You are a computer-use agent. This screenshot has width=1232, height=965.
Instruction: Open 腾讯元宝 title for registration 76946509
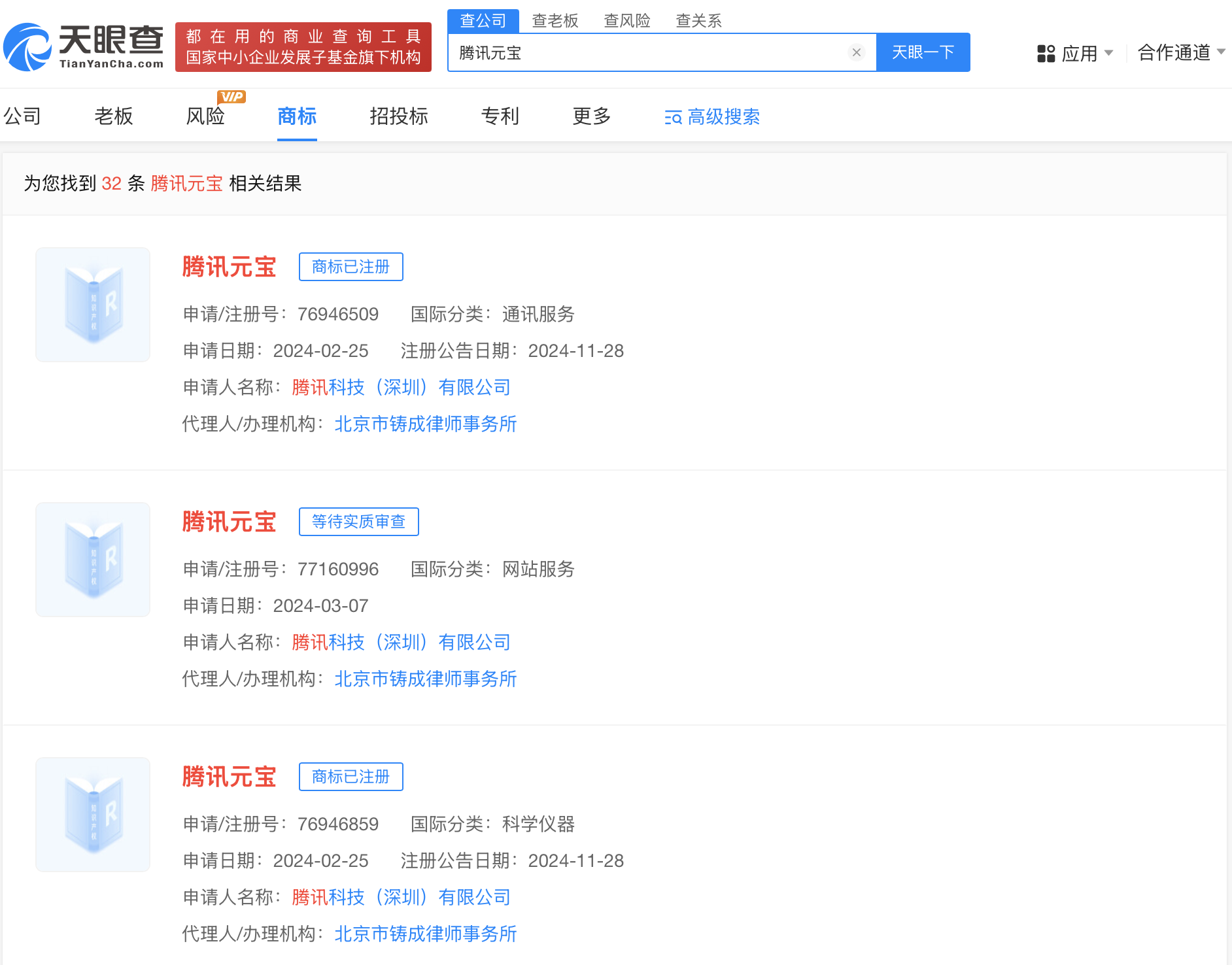pyautogui.click(x=230, y=267)
